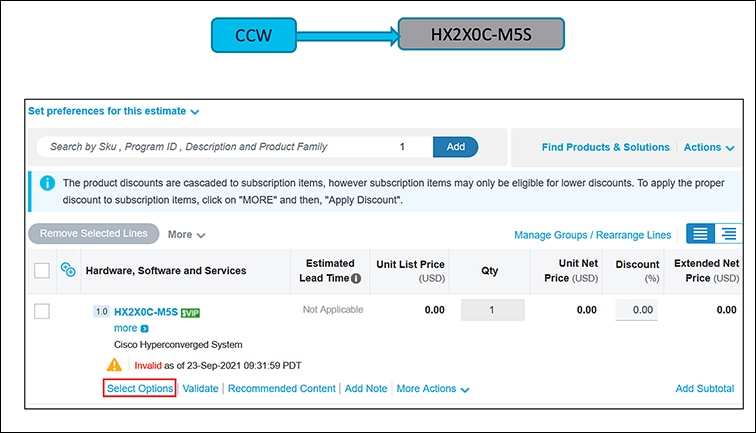Switch to the indented list view icon
The height and width of the screenshot is (433, 756).
pyautogui.click(x=728, y=233)
